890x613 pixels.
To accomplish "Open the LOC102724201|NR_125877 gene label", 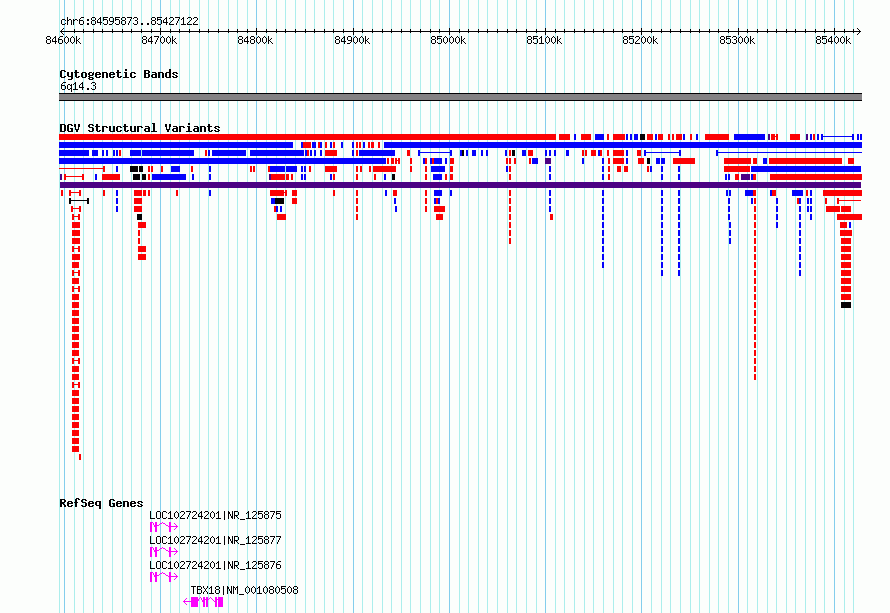I will pyautogui.click(x=215, y=540).
